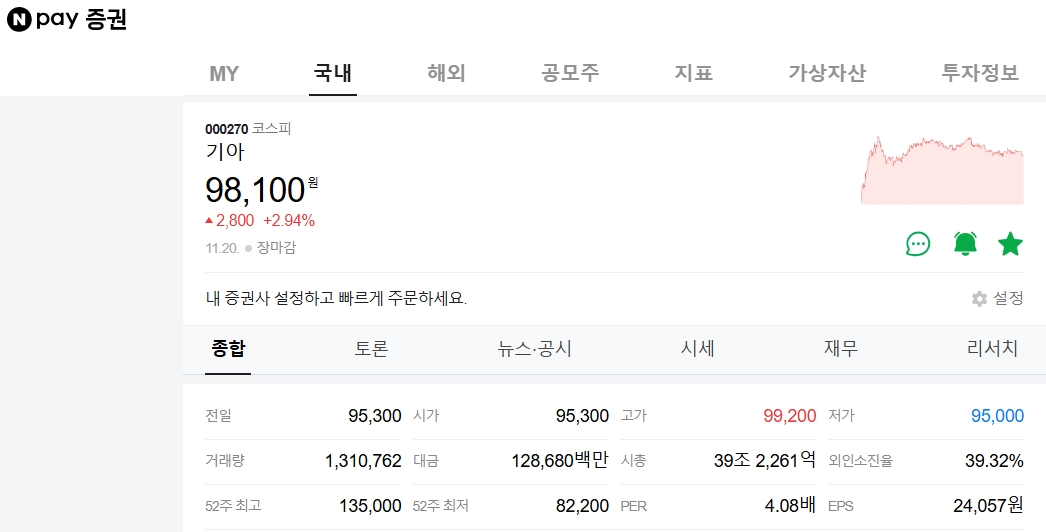This screenshot has width=1046, height=532.
Task: Click the price change +2.94%
Action: click(x=289, y=220)
